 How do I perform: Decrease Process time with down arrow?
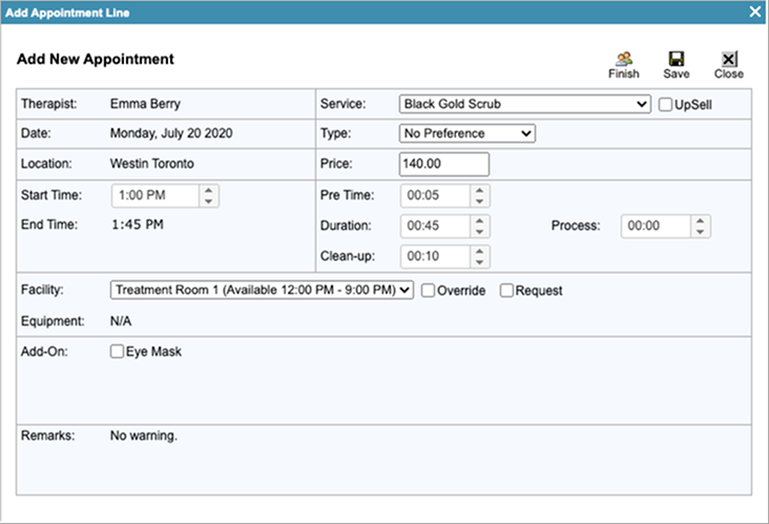[700, 232]
